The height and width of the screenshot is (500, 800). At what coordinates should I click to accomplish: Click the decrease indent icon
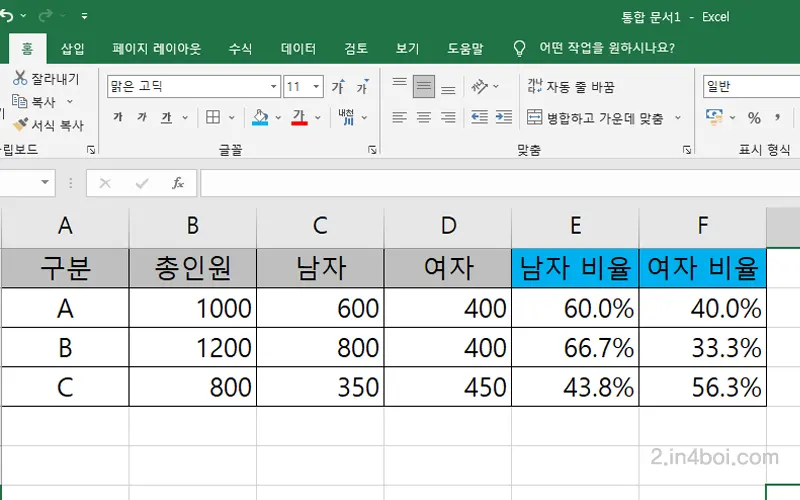tap(480, 117)
